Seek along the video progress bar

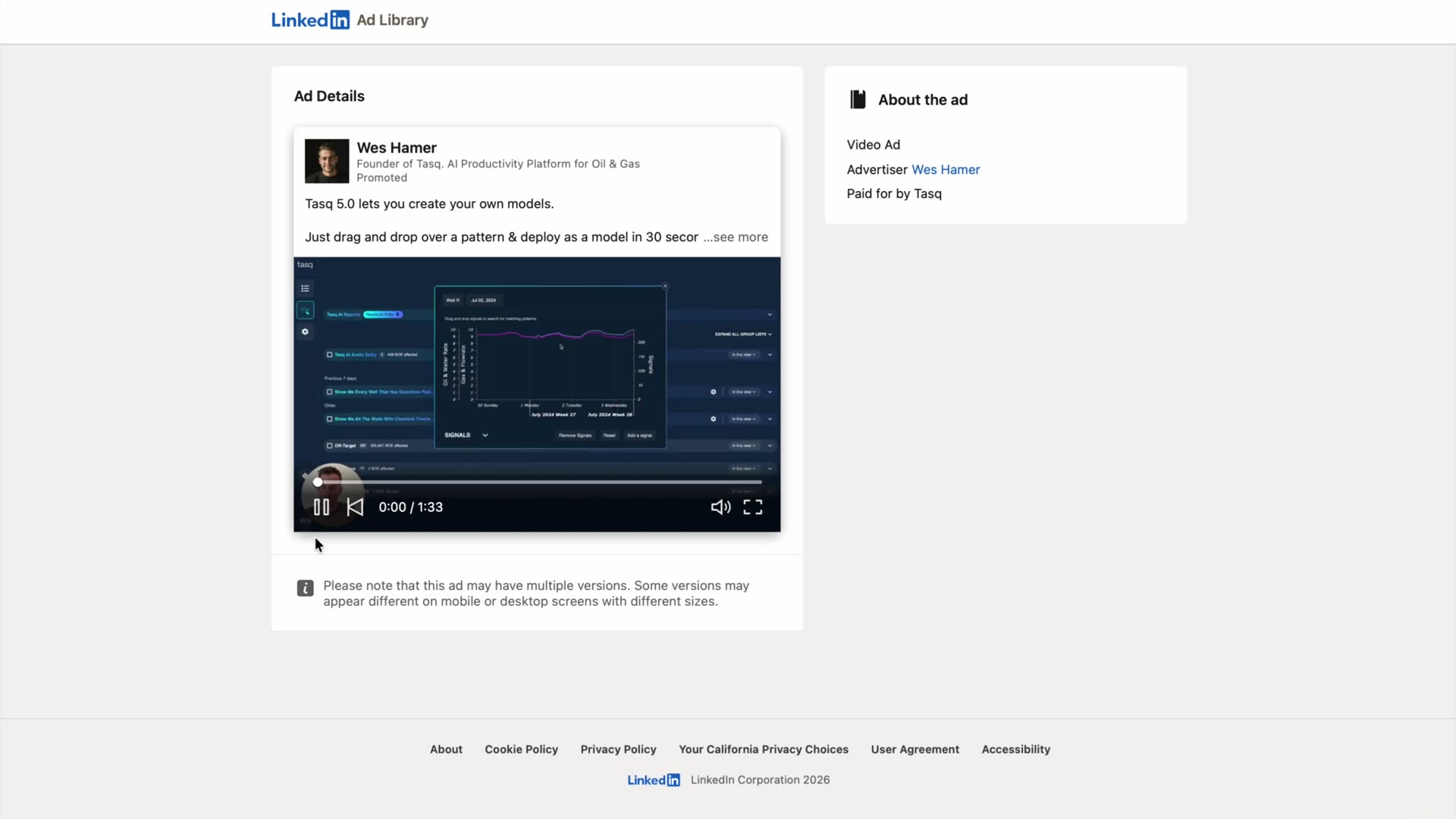(x=540, y=482)
